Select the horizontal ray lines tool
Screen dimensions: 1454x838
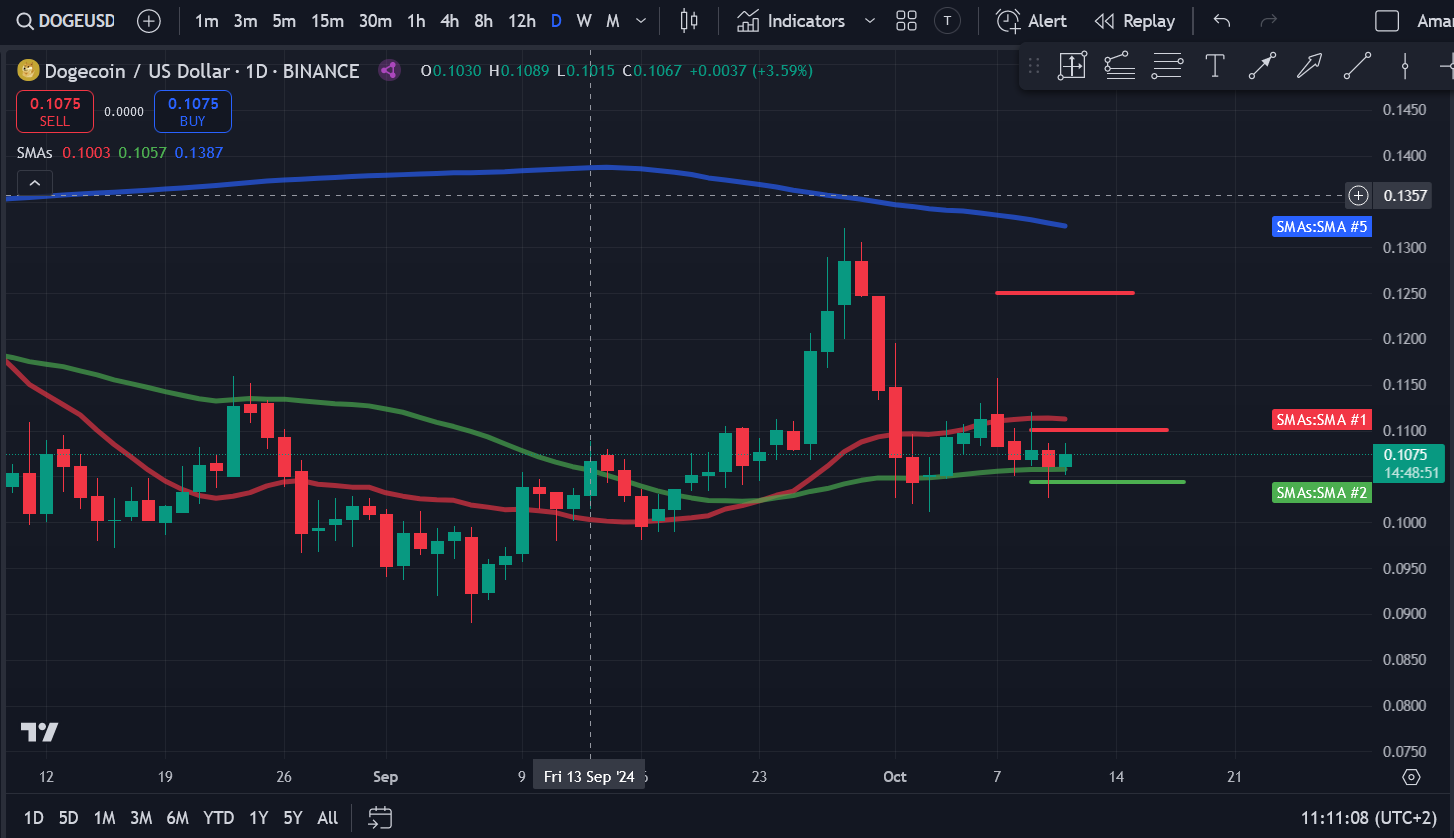coord(1167,67)
